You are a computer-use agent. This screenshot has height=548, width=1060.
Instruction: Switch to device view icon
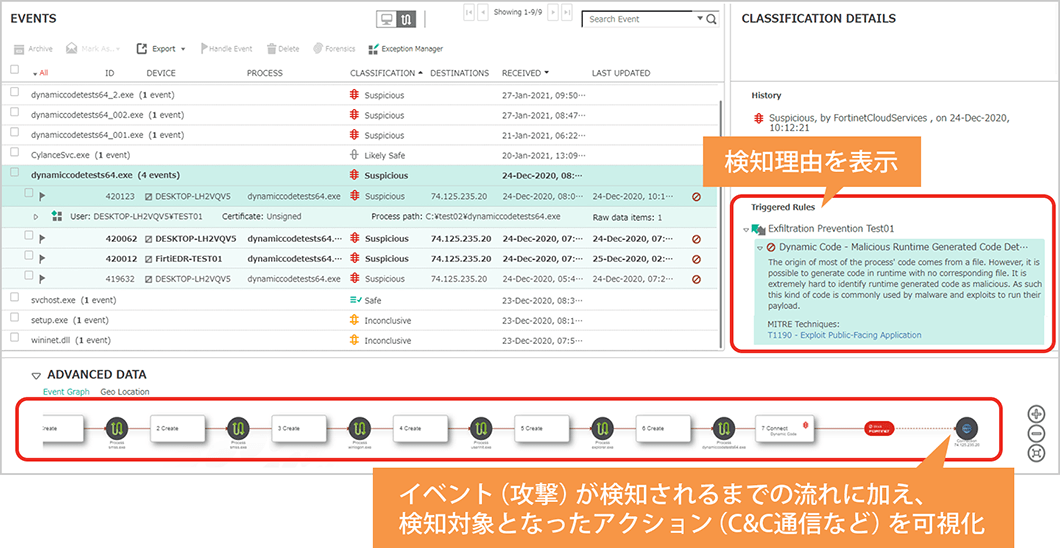tap(385, 19)
